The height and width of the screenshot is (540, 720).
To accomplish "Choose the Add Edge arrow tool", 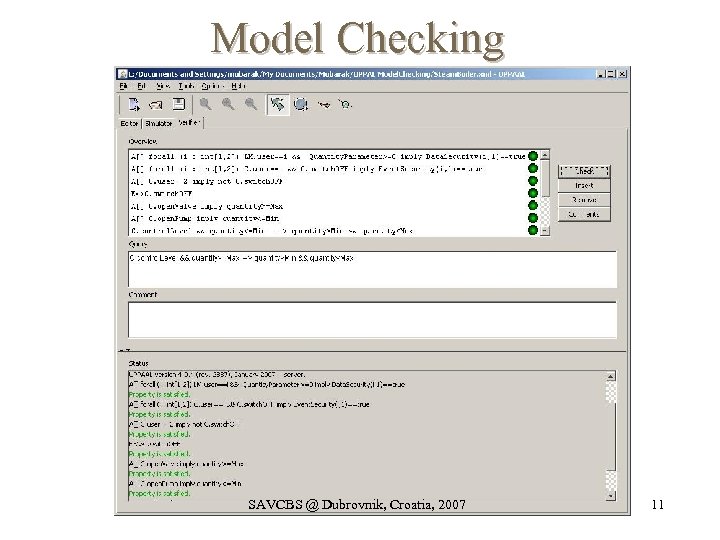I will click(x=324, y=105).
